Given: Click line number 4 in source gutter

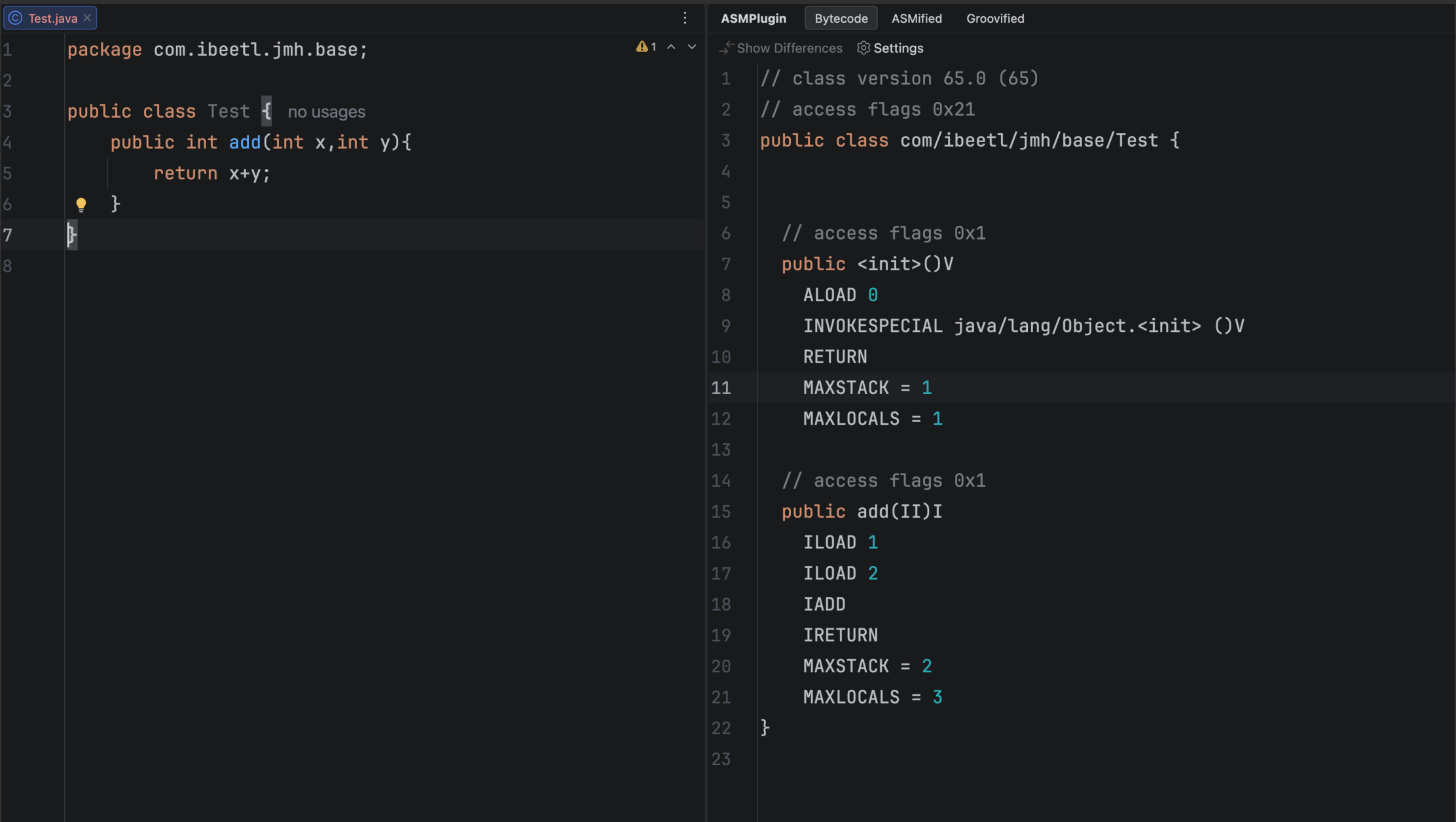Looking at the screenshot, I should (x=8, y=142).
